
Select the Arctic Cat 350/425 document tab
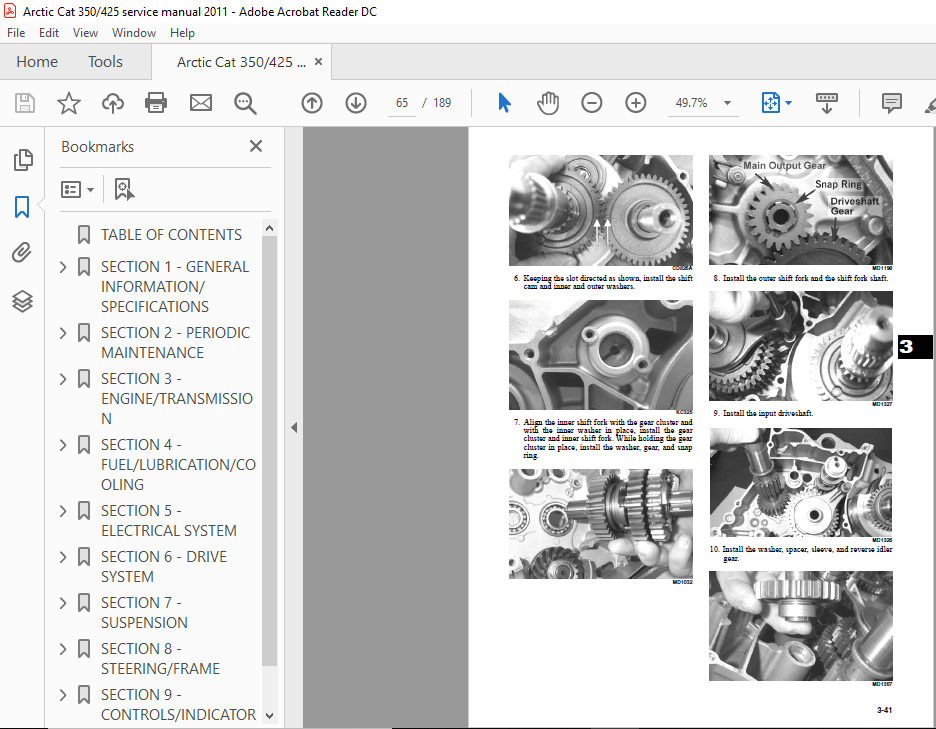[241, 62]
